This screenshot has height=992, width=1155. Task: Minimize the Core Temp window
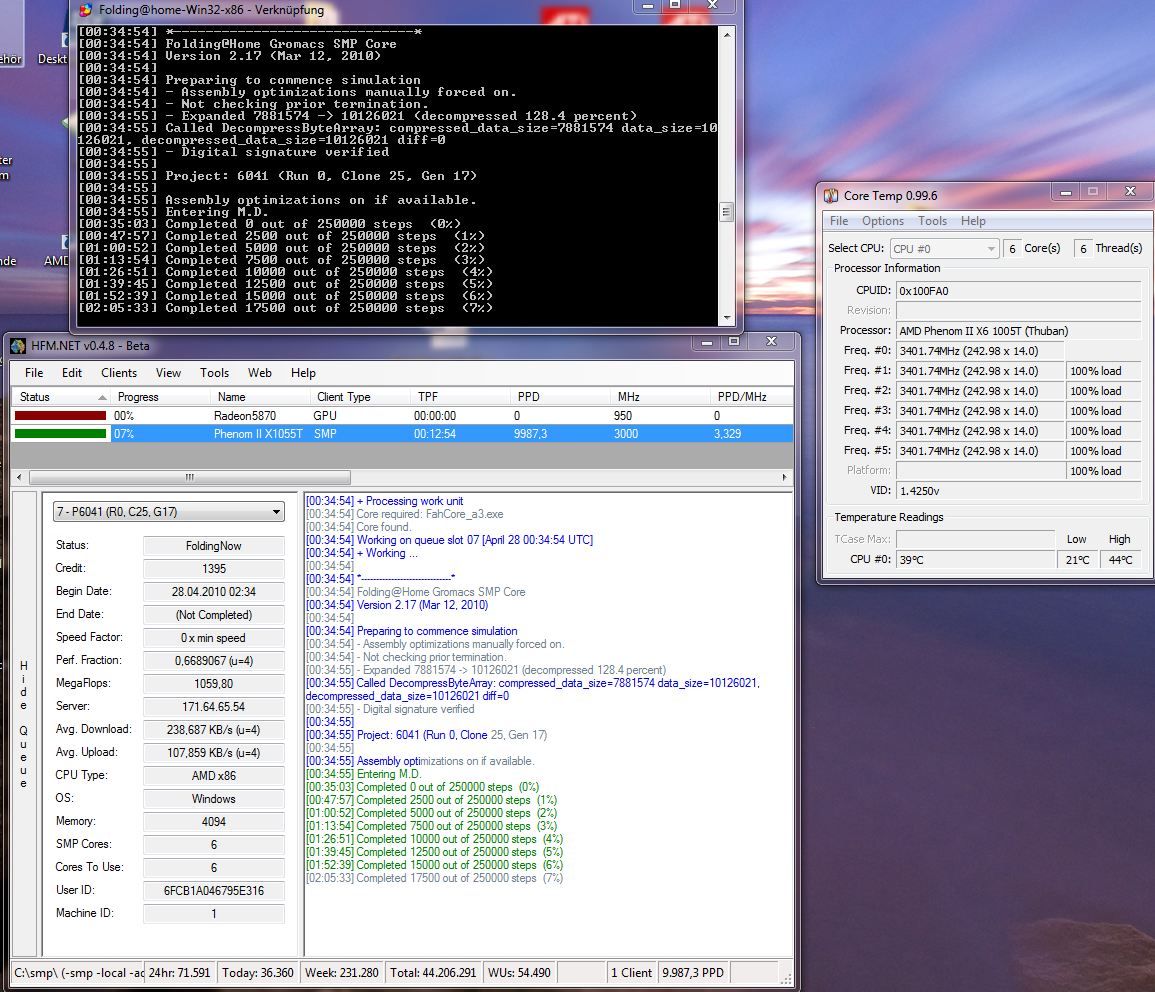tap(1065, 191)
